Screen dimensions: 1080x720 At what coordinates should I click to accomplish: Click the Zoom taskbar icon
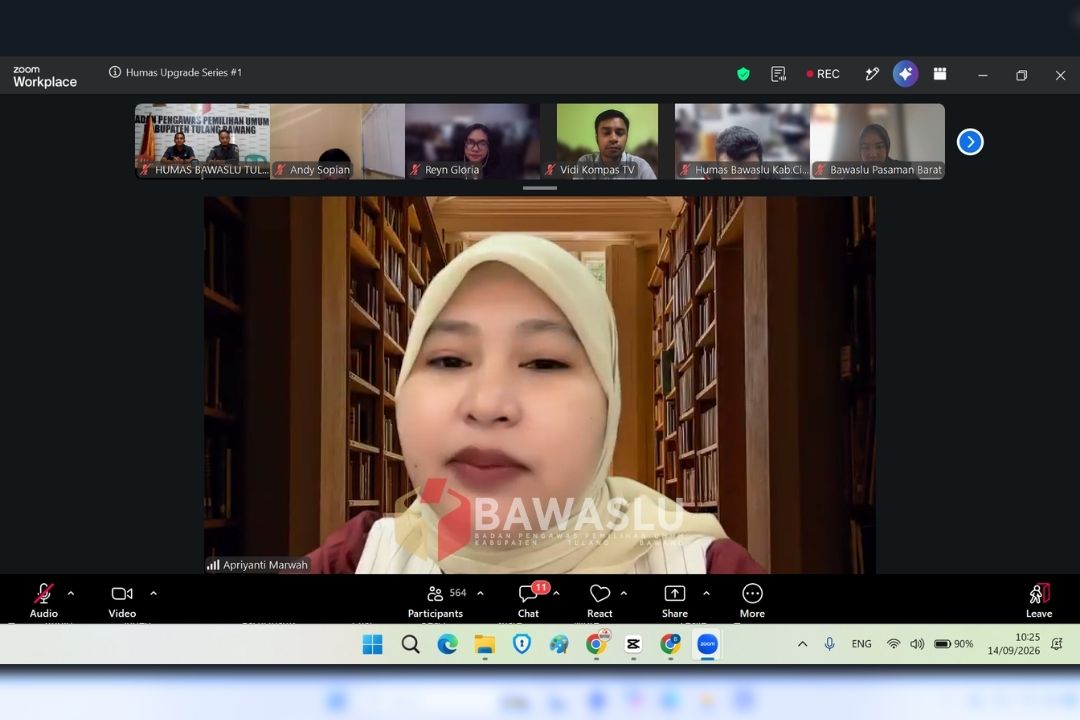click(707, 644)
